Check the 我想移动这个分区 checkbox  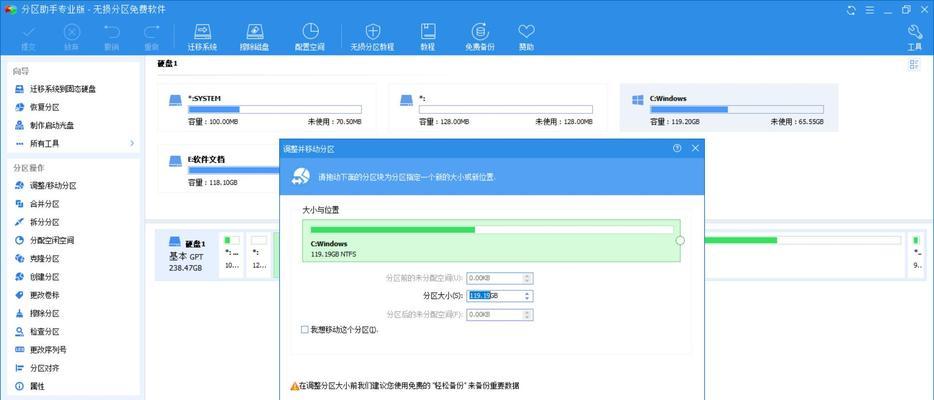pos(305,329)
